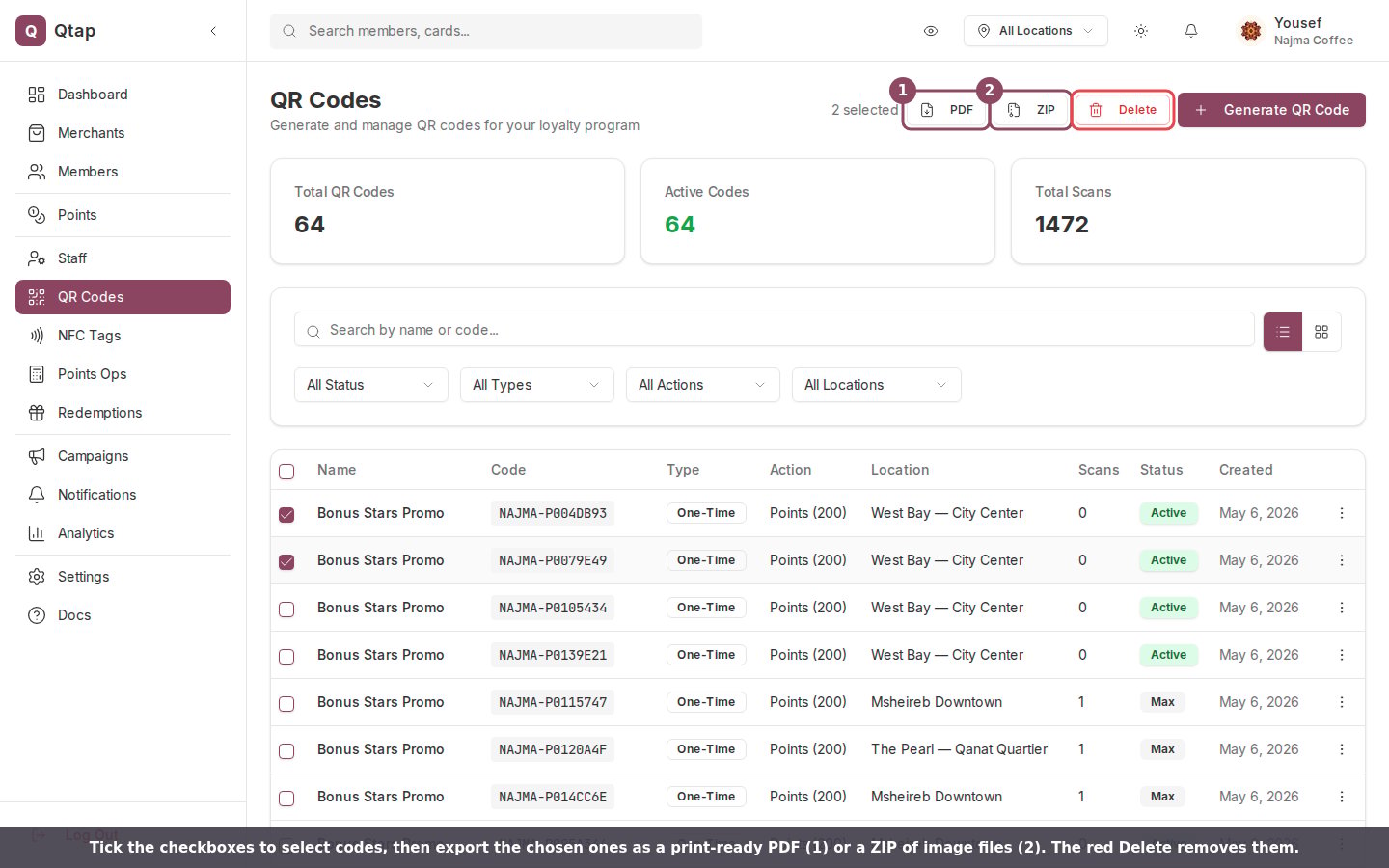Export selected codes as PDF

click(x=946, y=110)
